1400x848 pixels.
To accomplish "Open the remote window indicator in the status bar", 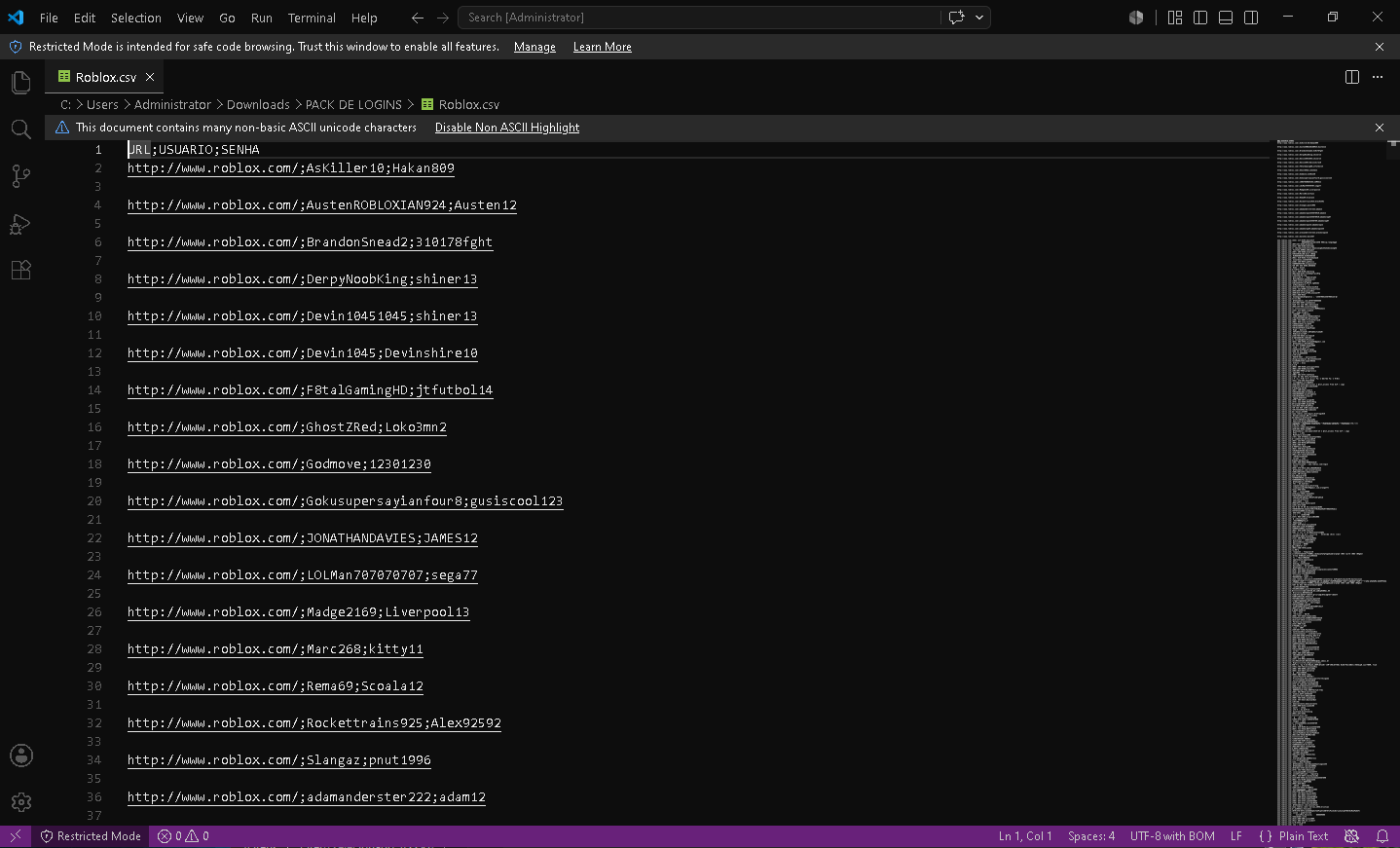I will coord(16,836).
